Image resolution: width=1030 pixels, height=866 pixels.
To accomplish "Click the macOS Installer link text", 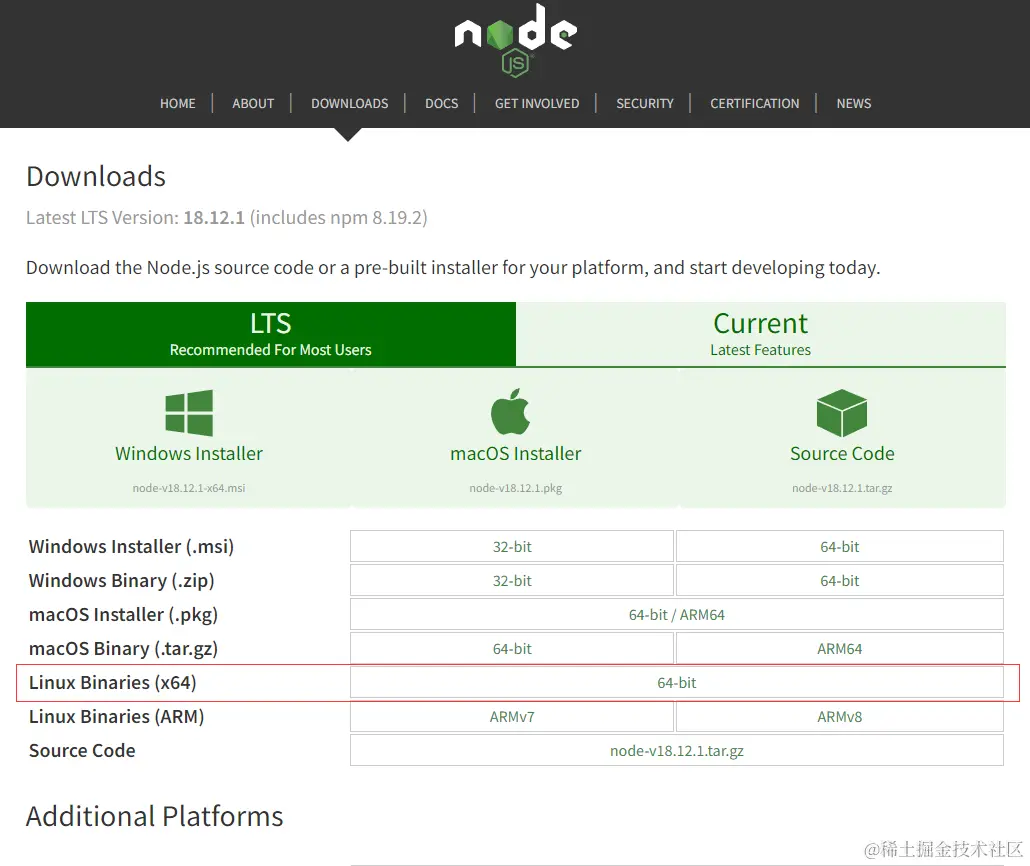I will click(516, 453).
